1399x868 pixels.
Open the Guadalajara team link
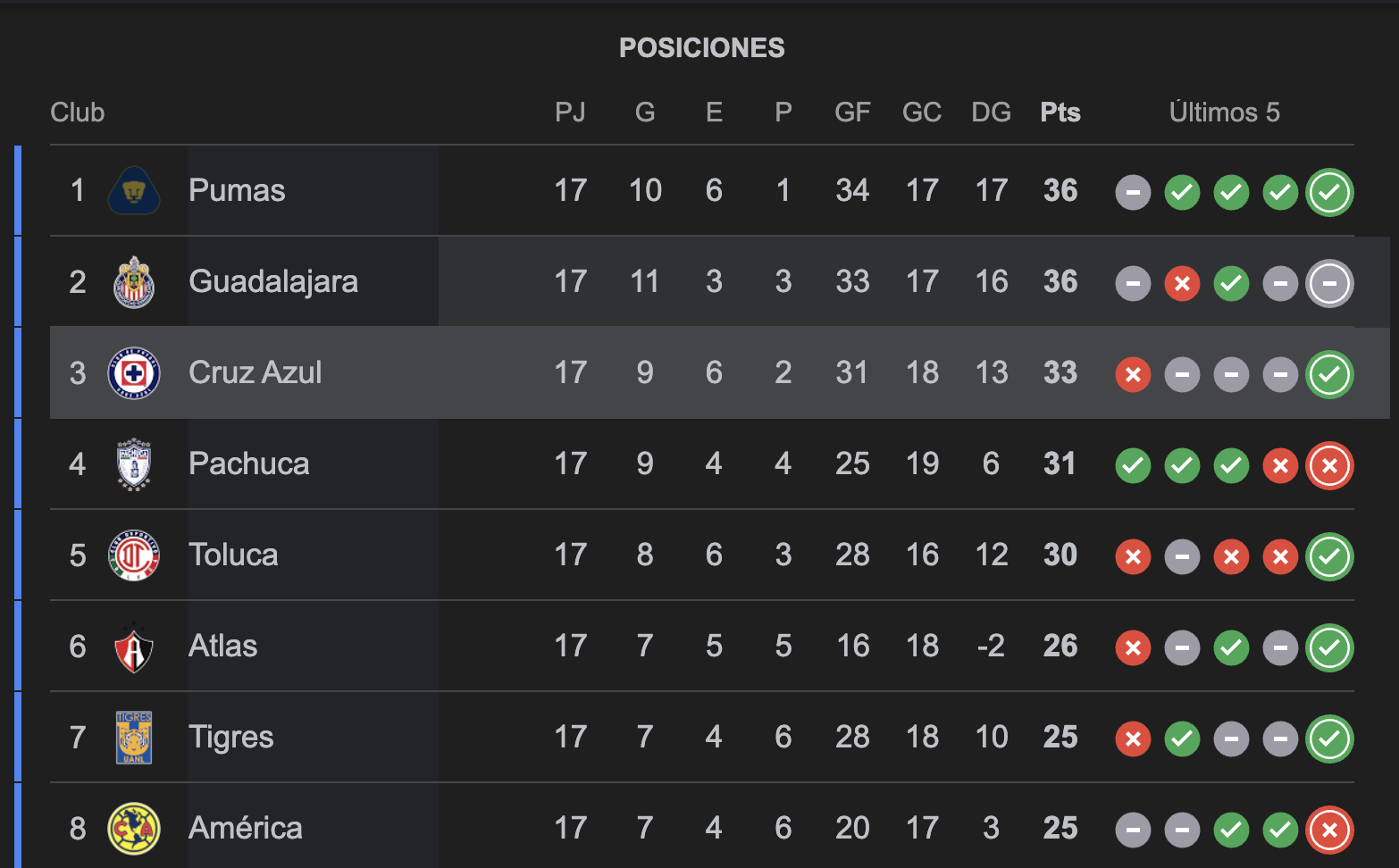(x=273, y=281)
